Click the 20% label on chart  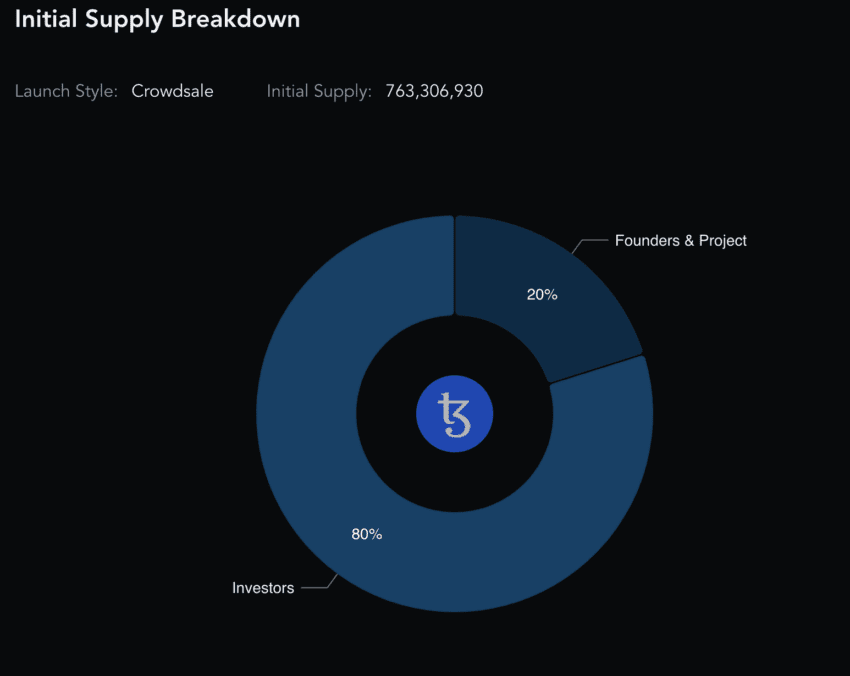click(x=542, y=294)
